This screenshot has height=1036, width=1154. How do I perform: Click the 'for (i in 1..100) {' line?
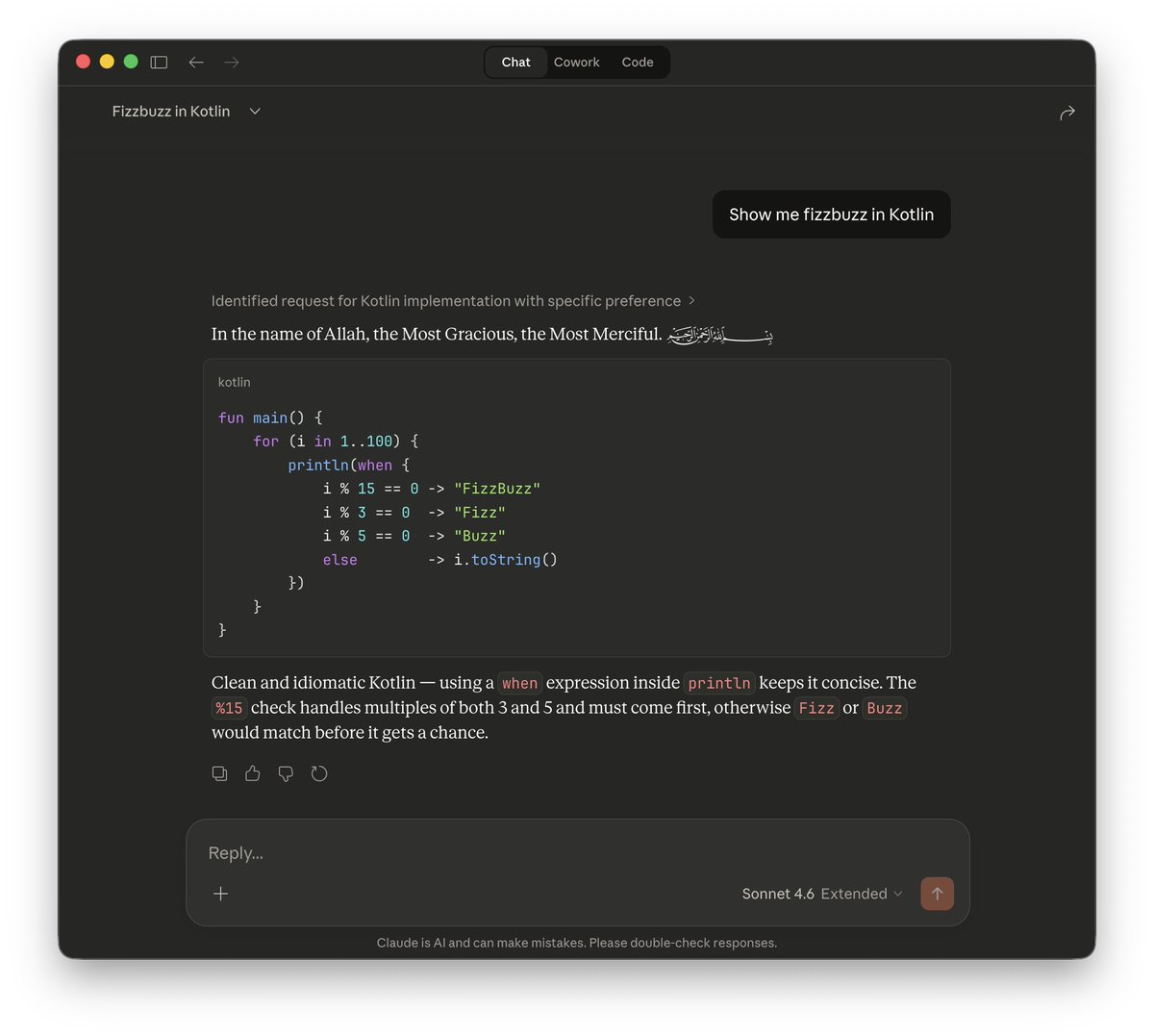click(x=336, y=442)
